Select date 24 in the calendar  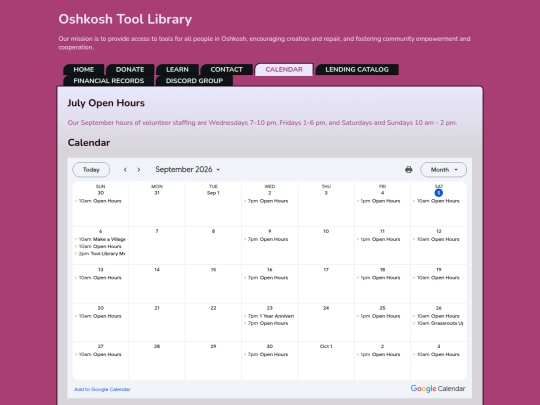(x=326, y=308)
